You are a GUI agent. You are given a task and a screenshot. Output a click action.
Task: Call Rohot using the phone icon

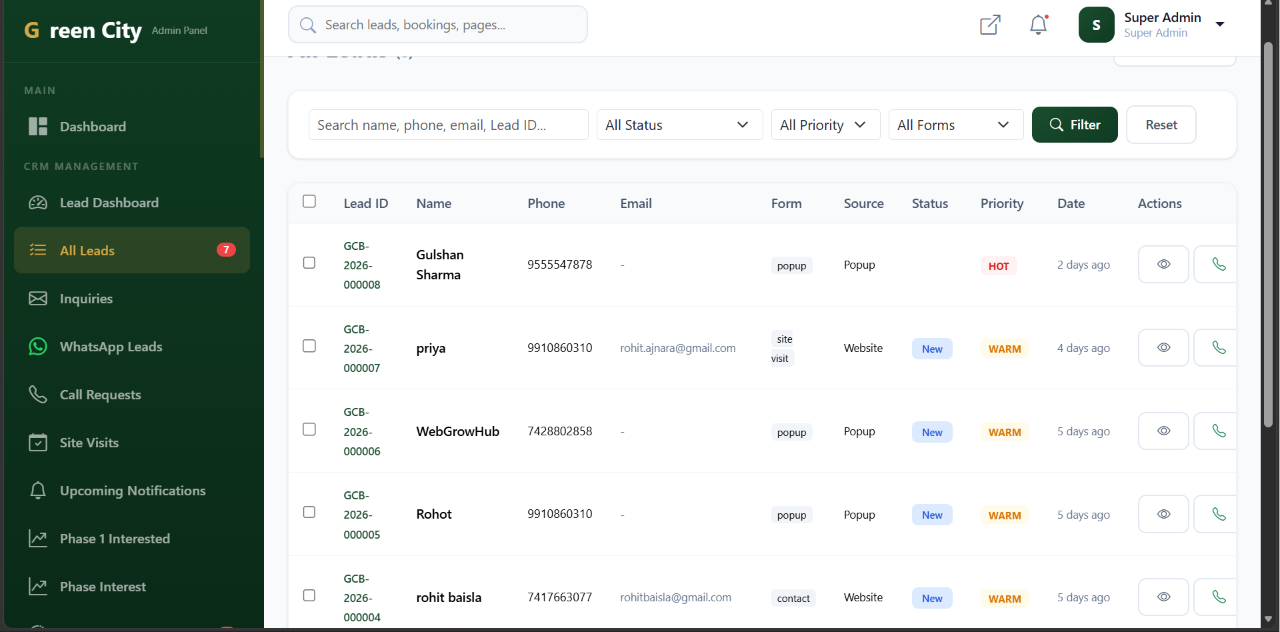coord(1217,514)
